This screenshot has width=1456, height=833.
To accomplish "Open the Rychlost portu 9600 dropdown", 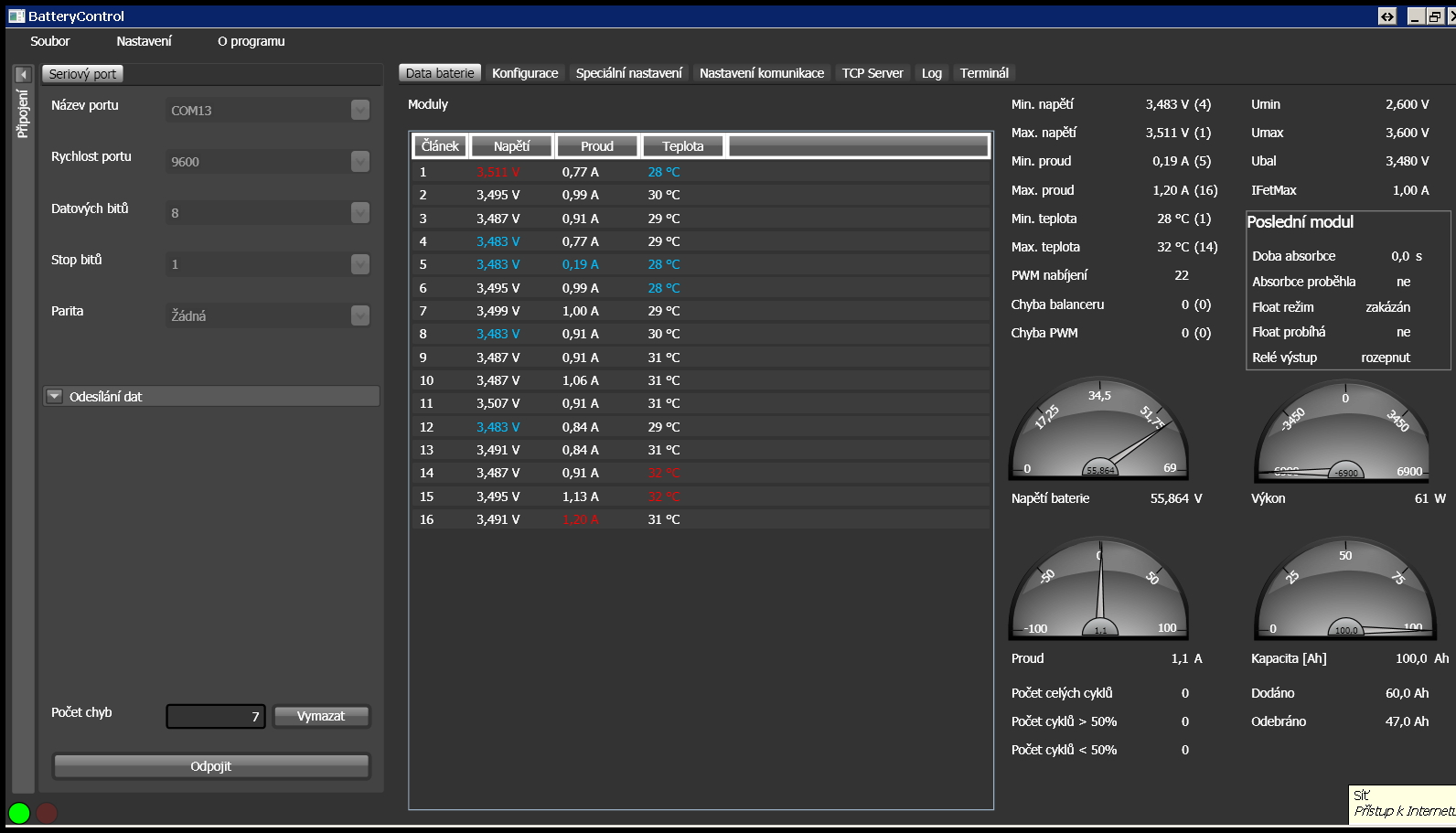I will [360, 162].
